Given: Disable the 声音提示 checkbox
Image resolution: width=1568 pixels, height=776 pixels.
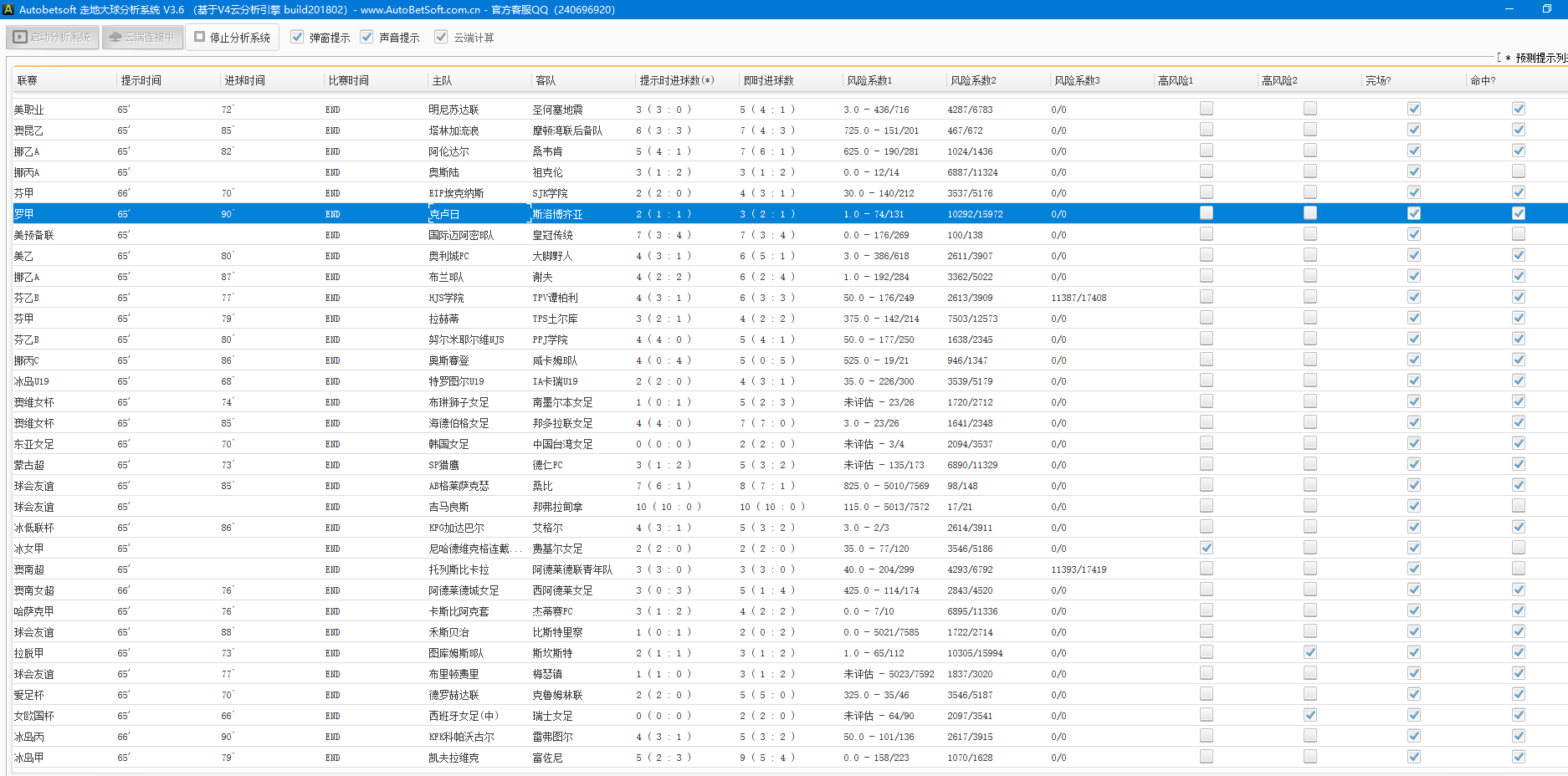Looking at the screenshot, I should [366, 38].
